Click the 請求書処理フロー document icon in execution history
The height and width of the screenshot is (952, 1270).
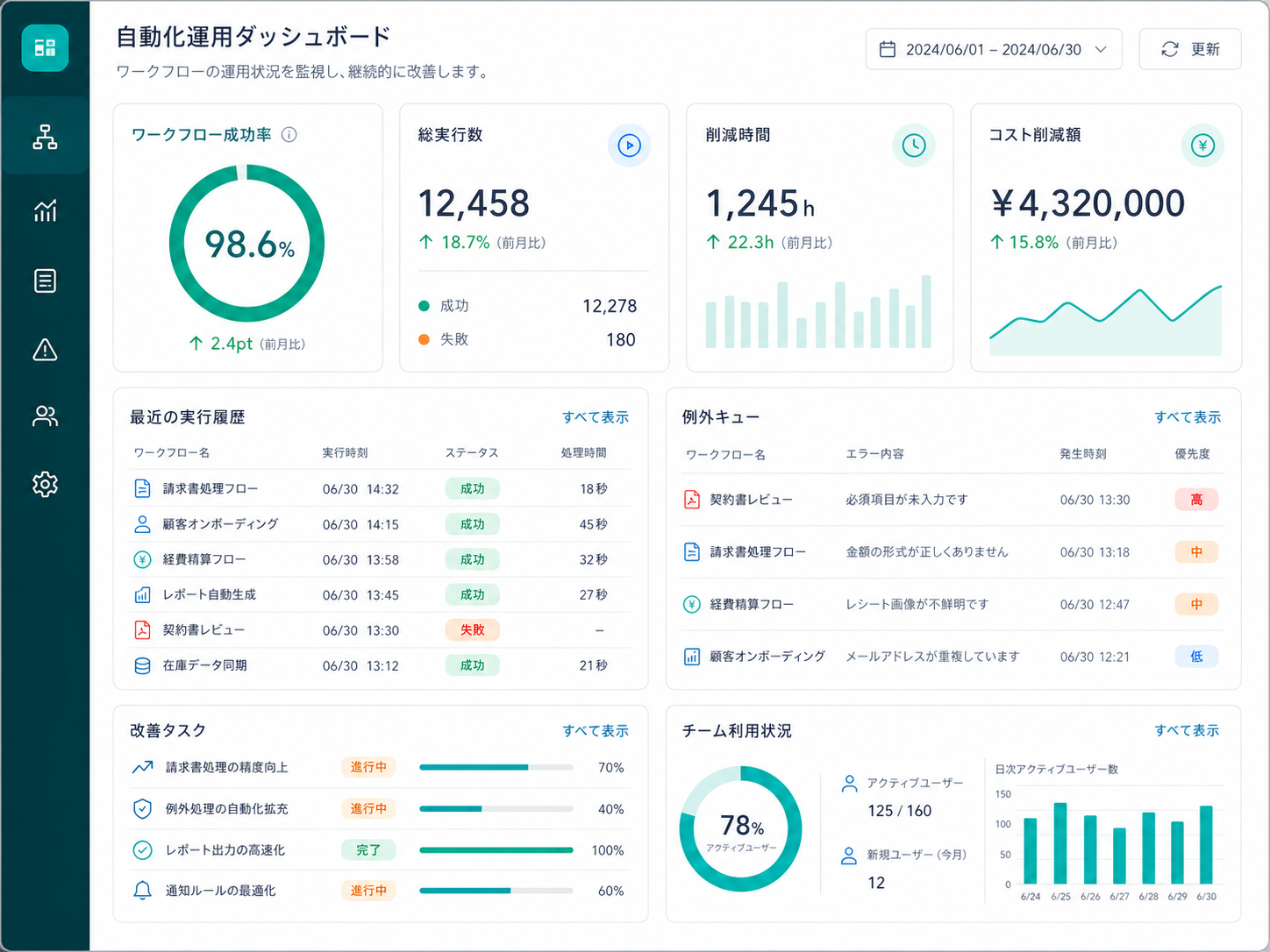pos(142,488)
